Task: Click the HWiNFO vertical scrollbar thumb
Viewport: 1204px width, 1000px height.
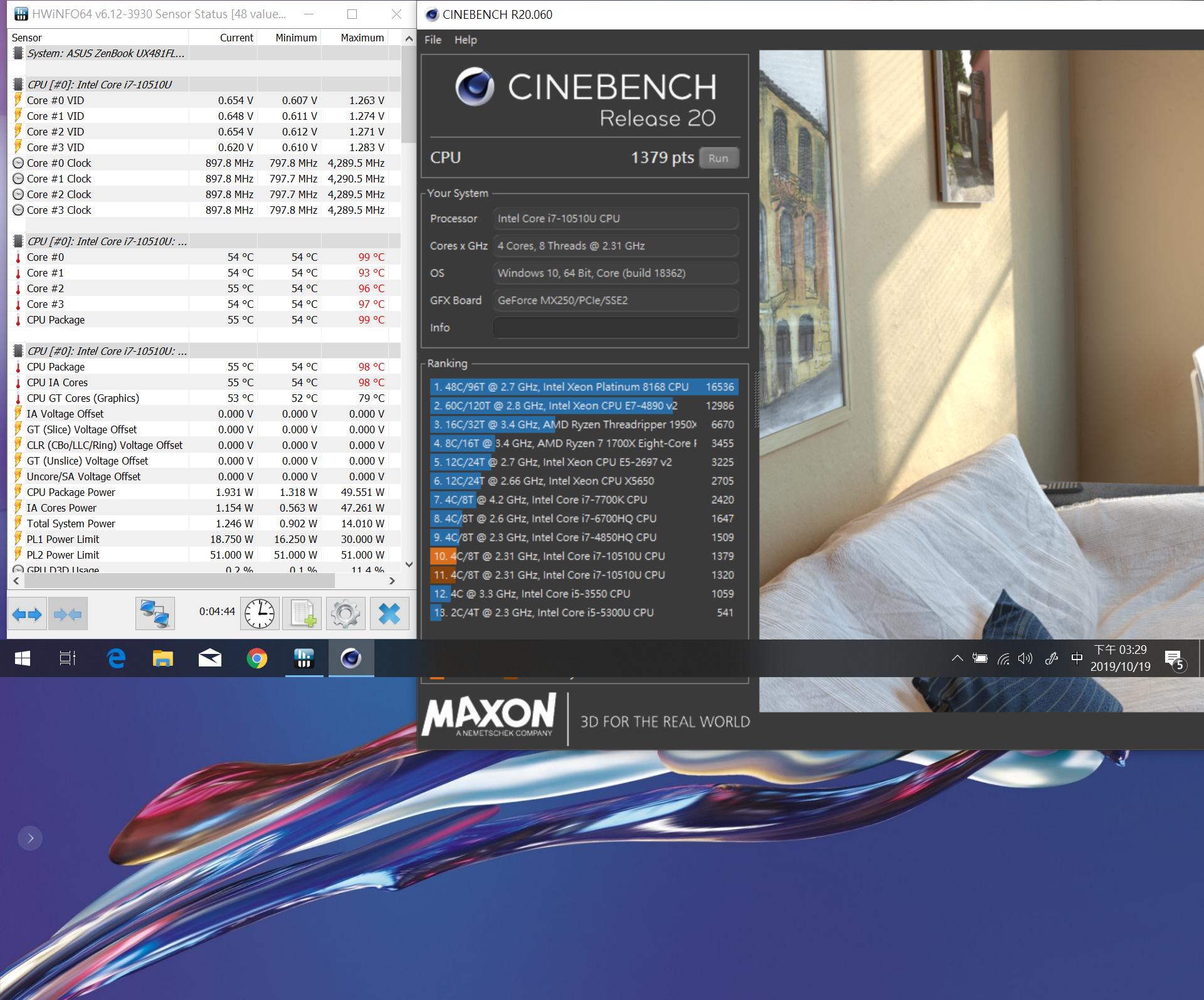Action: [x=409, y=94]
